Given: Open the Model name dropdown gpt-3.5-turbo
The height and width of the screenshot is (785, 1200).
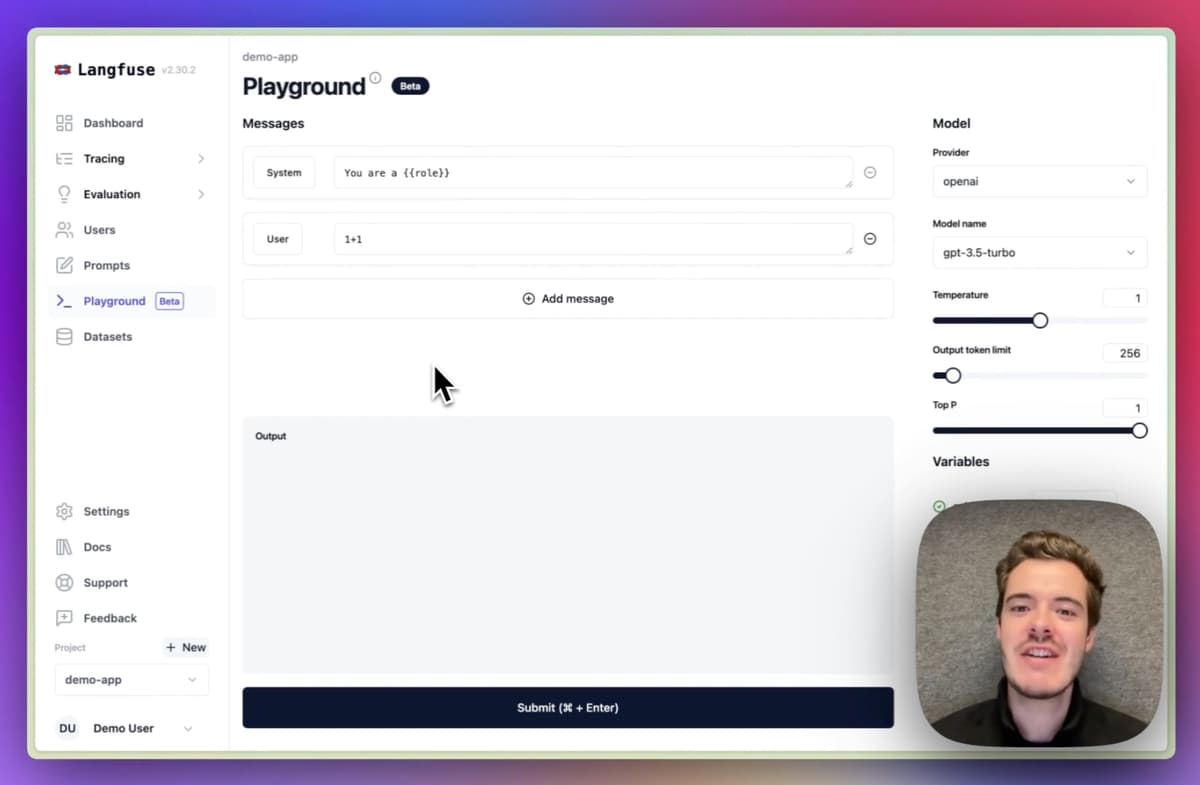Looking at the screenshot, I should [x=1039, y=253].
